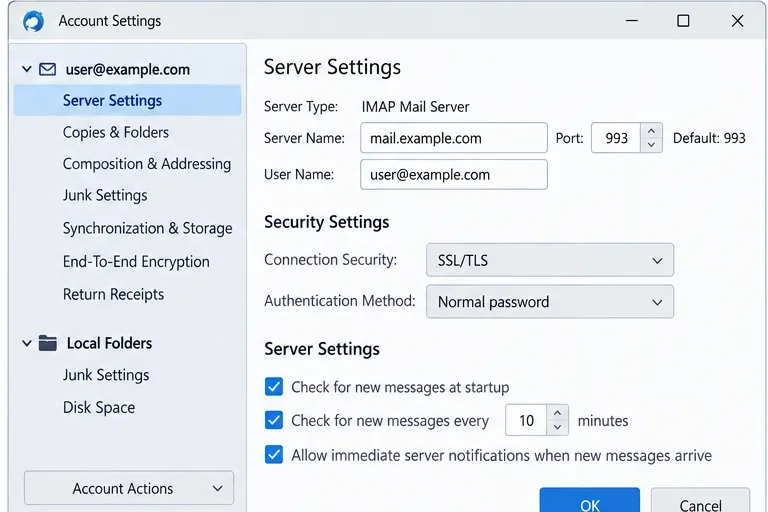The width and height of the screenshot is (768, 512).
Task: Click the Port number field
Action: [x=616, y=138]
